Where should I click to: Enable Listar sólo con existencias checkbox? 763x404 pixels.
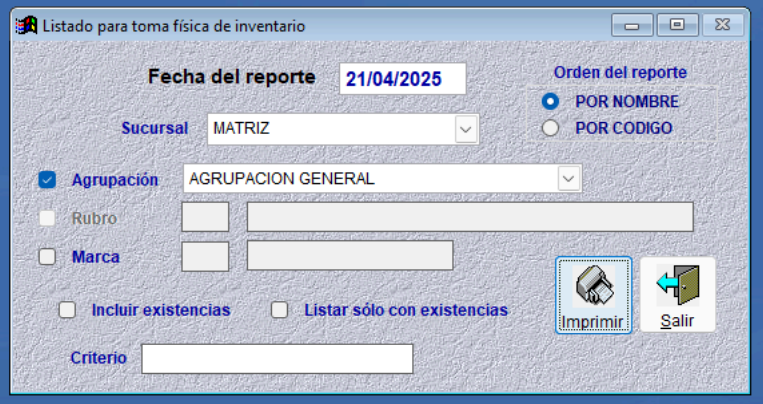tap(279, 310)
